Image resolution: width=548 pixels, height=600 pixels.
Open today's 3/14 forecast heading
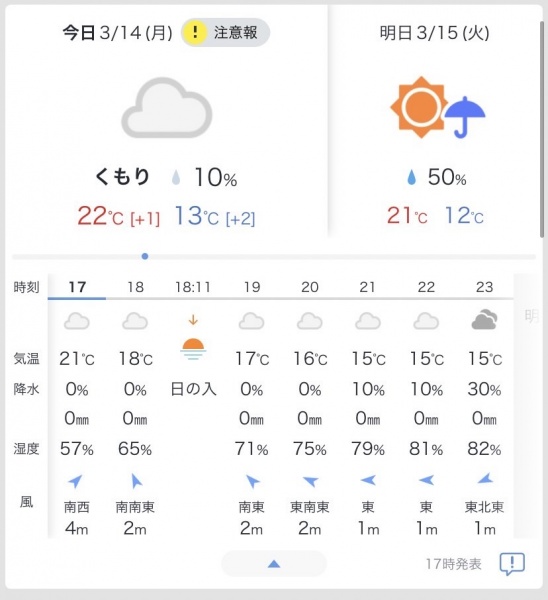117,33
